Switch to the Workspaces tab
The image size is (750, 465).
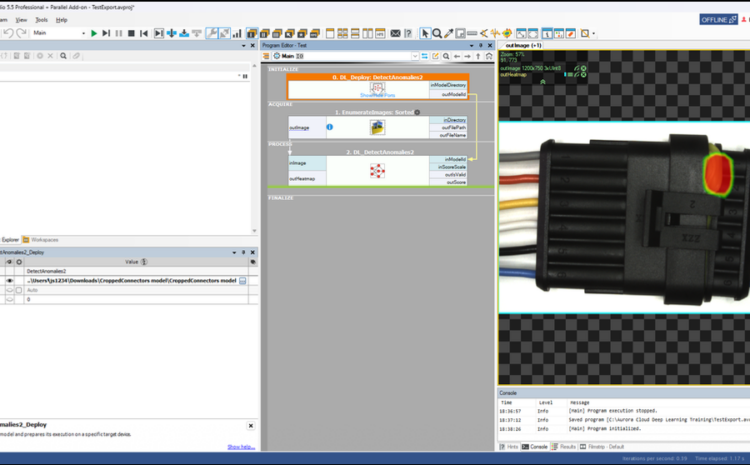44,240
